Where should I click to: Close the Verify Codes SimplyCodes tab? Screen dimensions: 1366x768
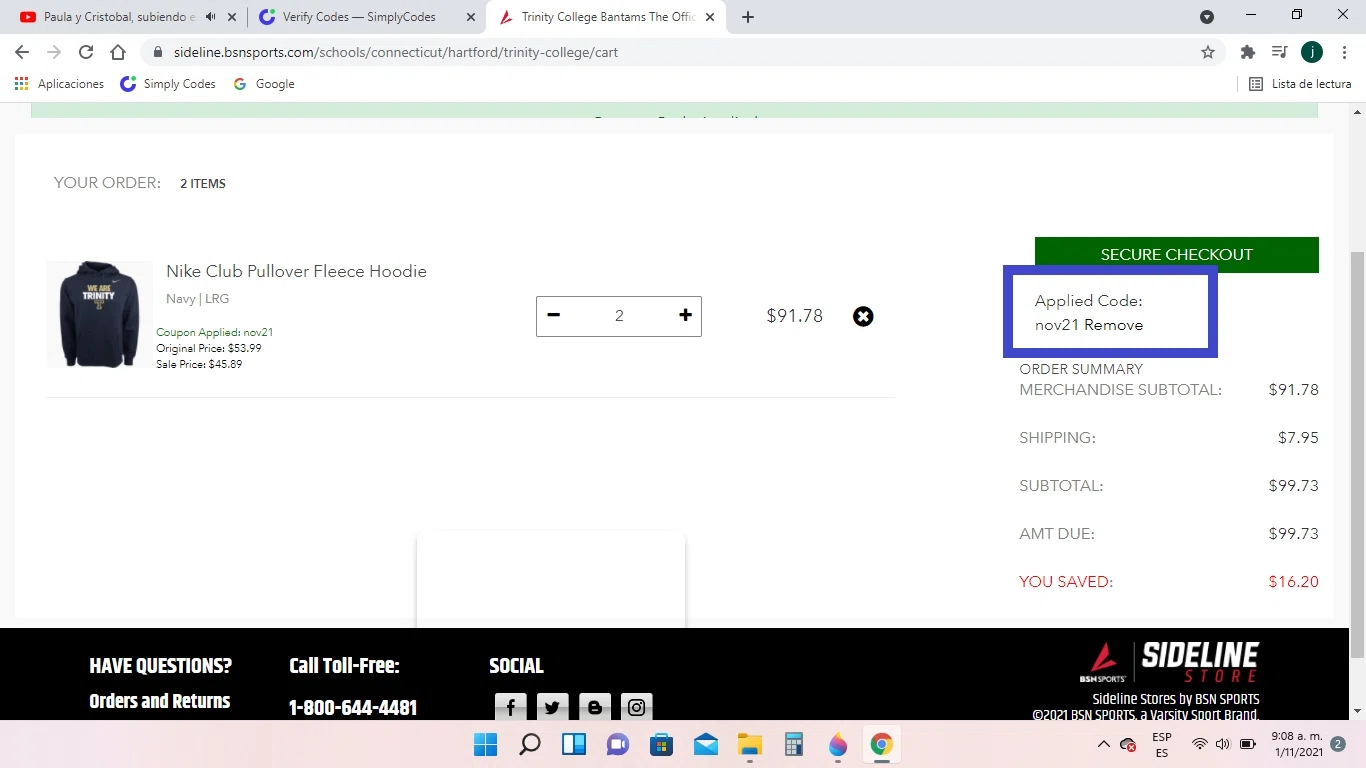pos(470,17)
